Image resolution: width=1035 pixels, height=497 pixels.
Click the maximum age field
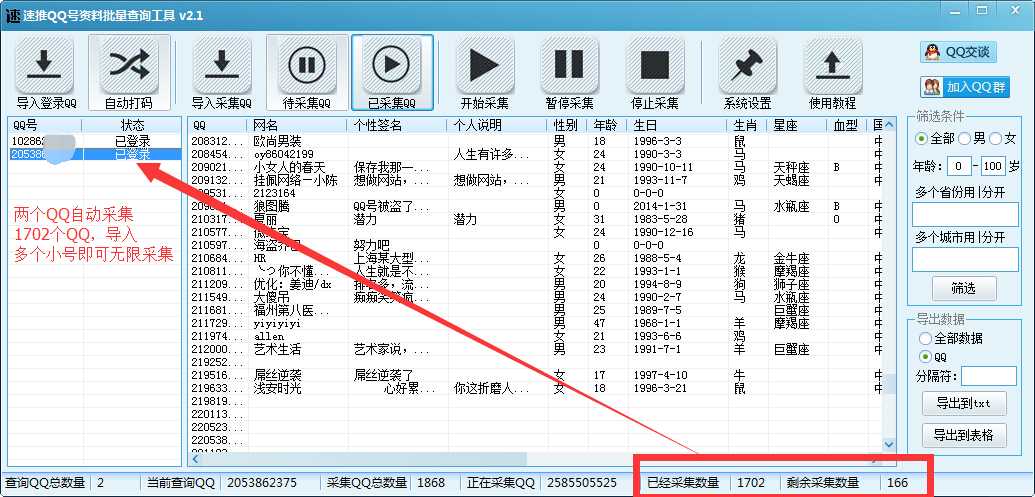(x=993, y=166)
